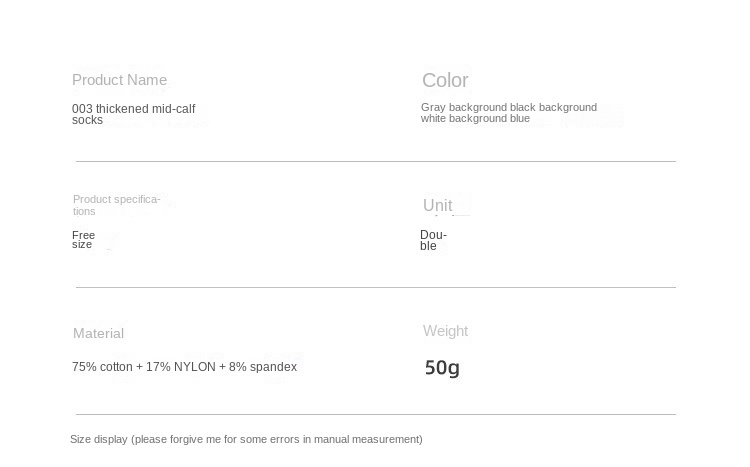Click the "white background blue" color line
The image size is (750, 467).
click(475, 118)
